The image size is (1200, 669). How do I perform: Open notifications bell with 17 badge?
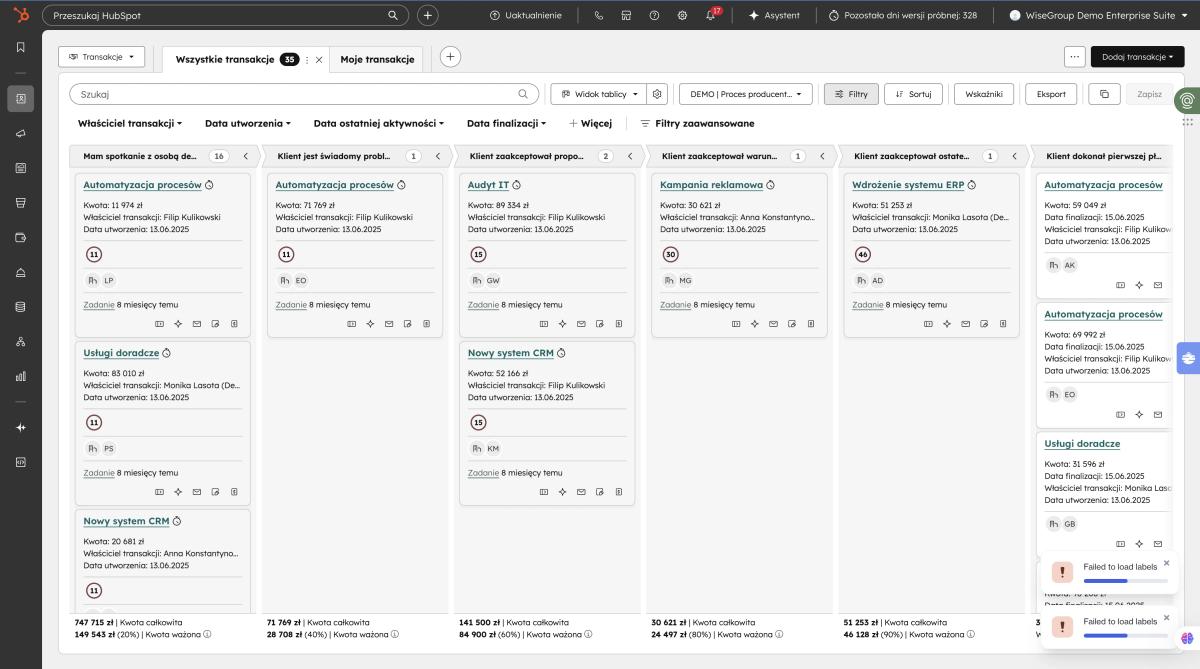coord(711,15)
